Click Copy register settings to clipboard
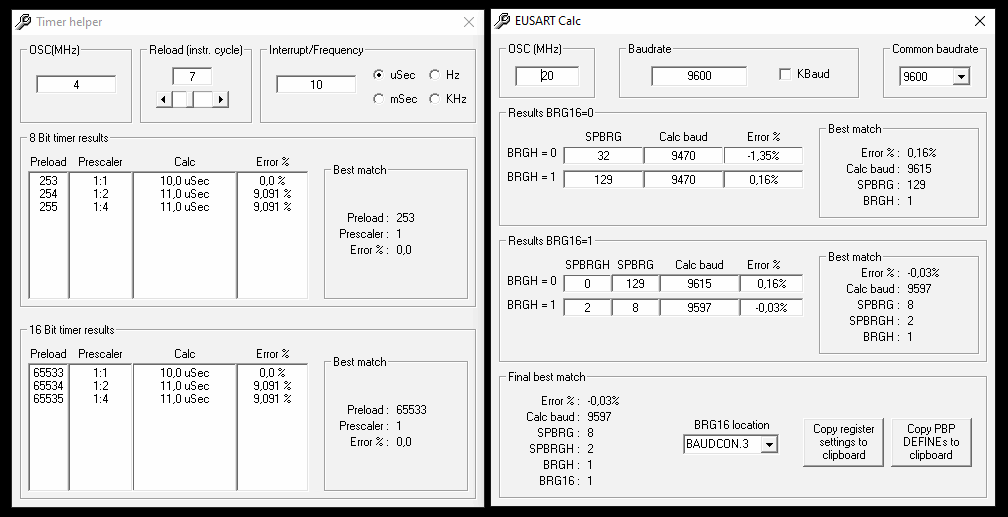 843,442
